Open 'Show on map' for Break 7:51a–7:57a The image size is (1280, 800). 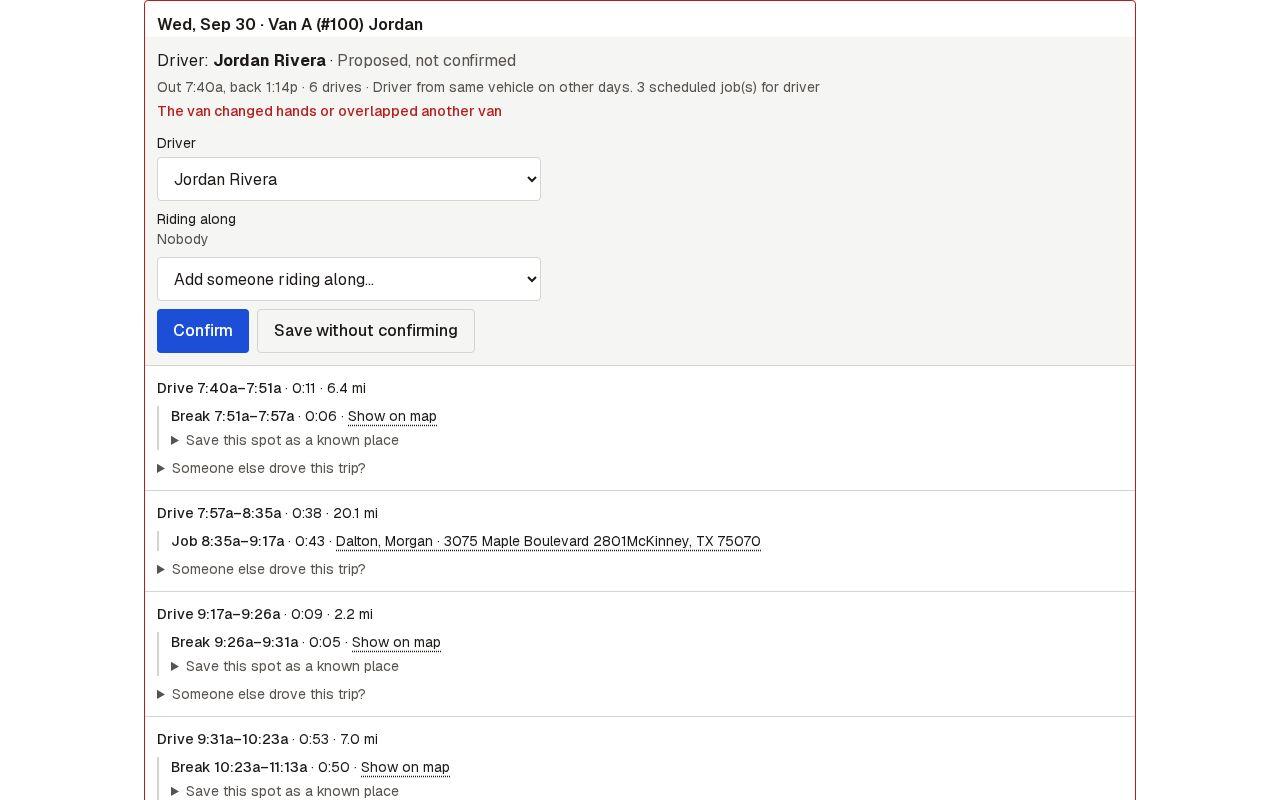click(392, 416)
